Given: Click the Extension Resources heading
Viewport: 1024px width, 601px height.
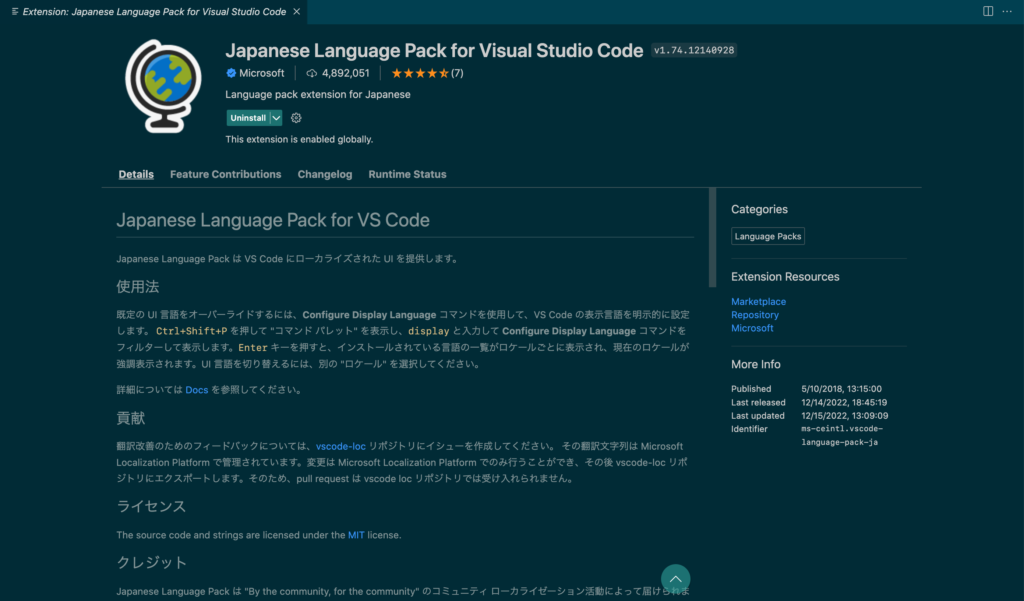Looking at the screenshot, I should [x=785, y=277].
